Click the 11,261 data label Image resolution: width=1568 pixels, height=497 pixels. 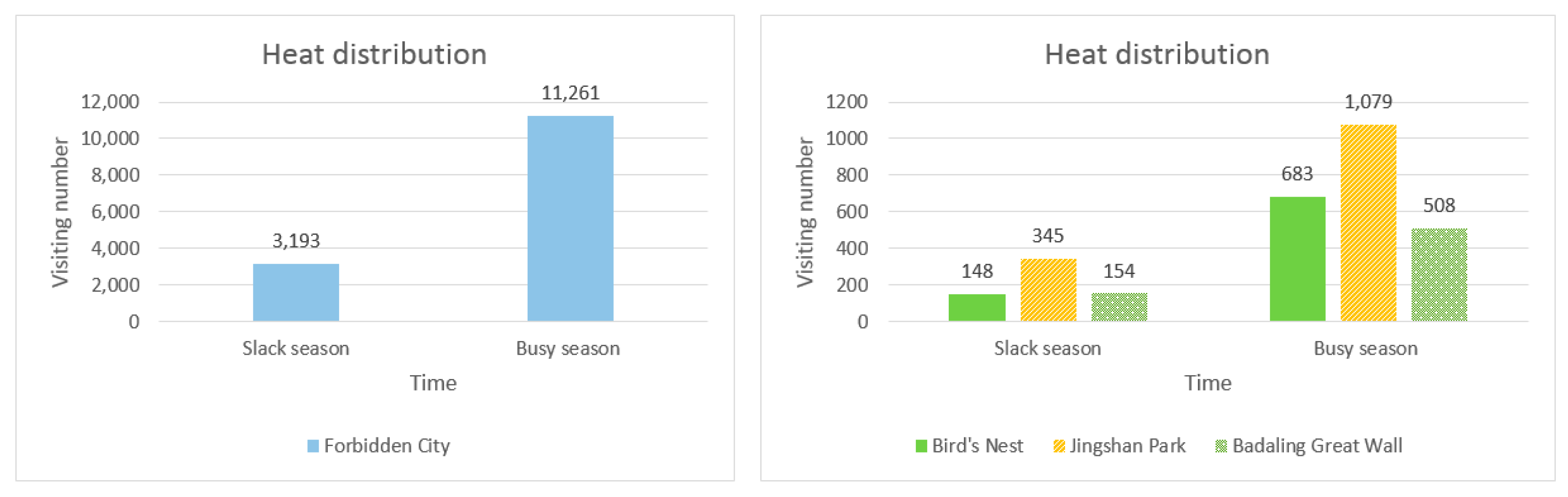coord(570,92)
